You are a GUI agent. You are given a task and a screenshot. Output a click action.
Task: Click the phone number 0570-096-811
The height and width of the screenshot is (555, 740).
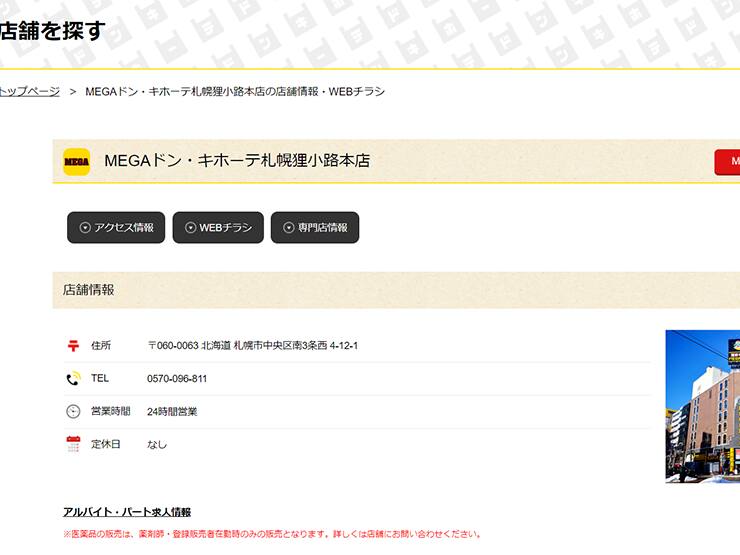coord(177,379)
